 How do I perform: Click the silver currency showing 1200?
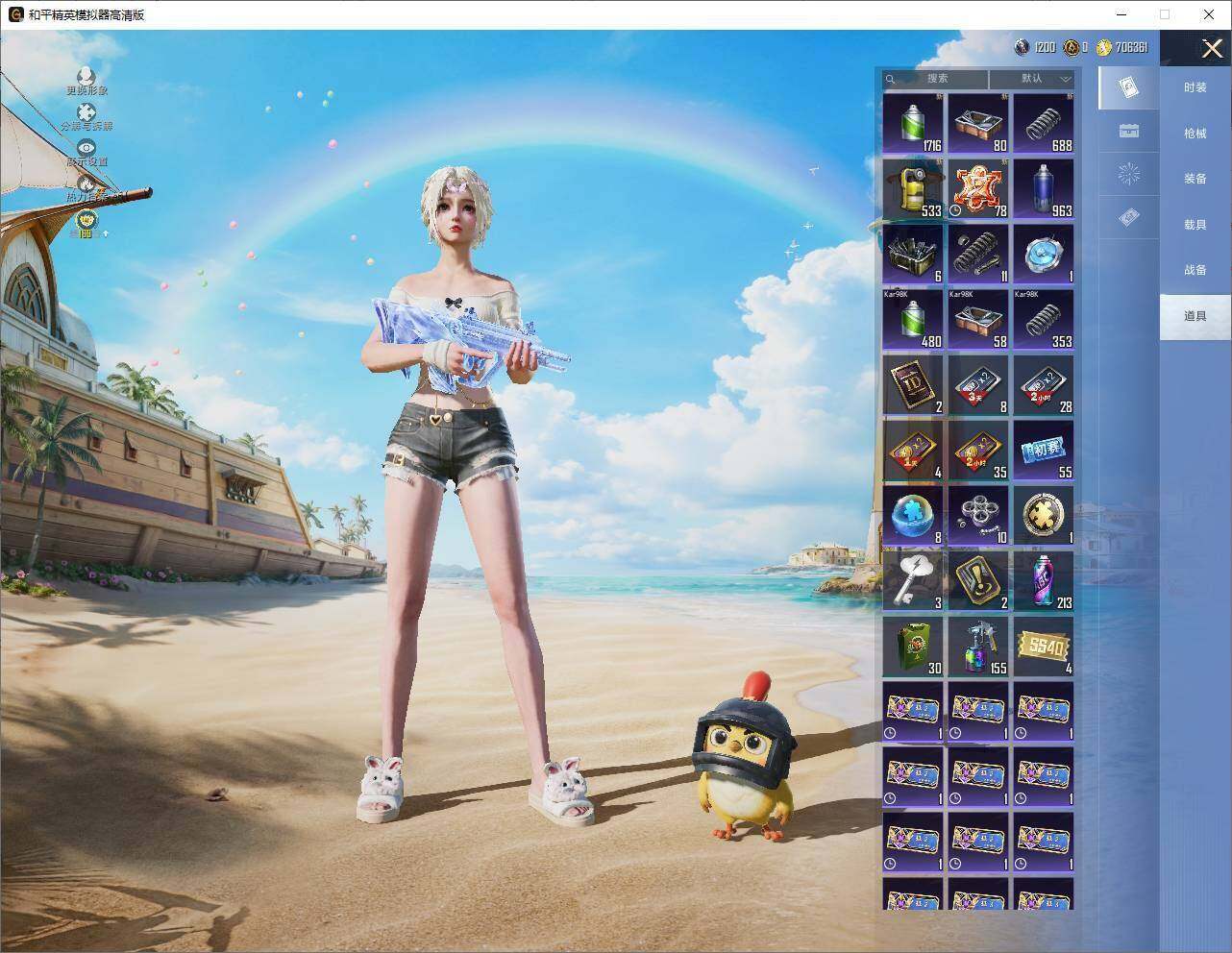[1036, 47]
